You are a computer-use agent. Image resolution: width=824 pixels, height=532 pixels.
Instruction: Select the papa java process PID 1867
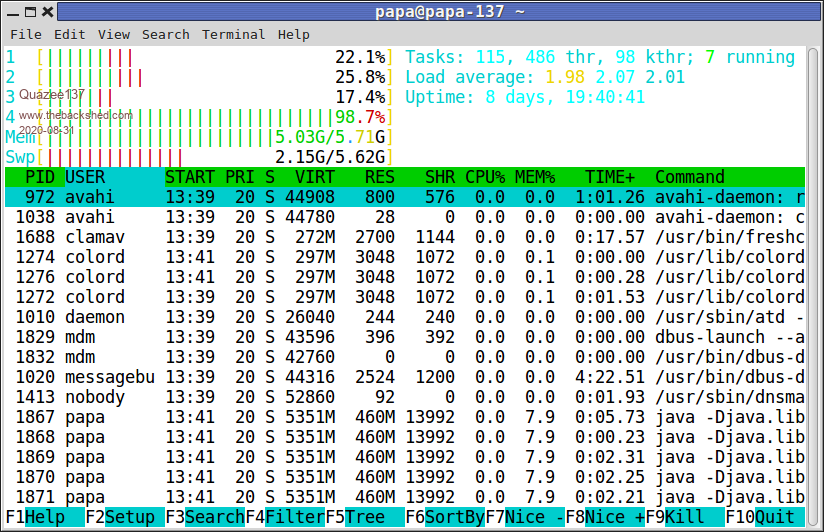pos(400,417)
